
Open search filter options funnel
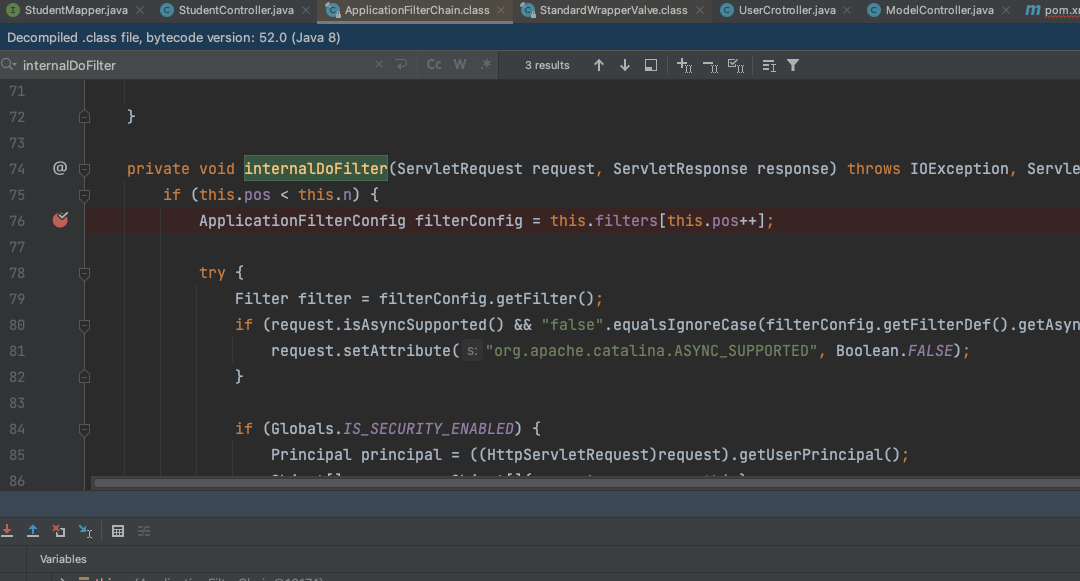coord(793,65)
